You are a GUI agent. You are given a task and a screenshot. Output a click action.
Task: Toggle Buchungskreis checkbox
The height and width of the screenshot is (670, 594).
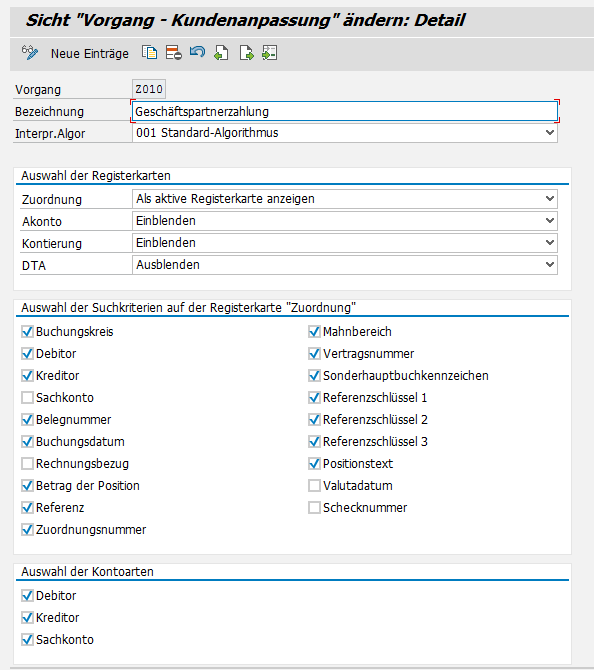point(27,332)
